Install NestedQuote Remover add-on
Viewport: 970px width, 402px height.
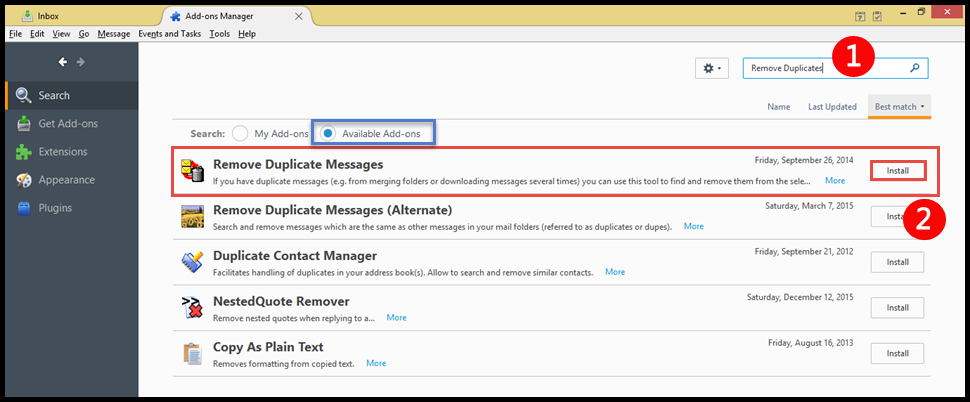coord(897,307)
